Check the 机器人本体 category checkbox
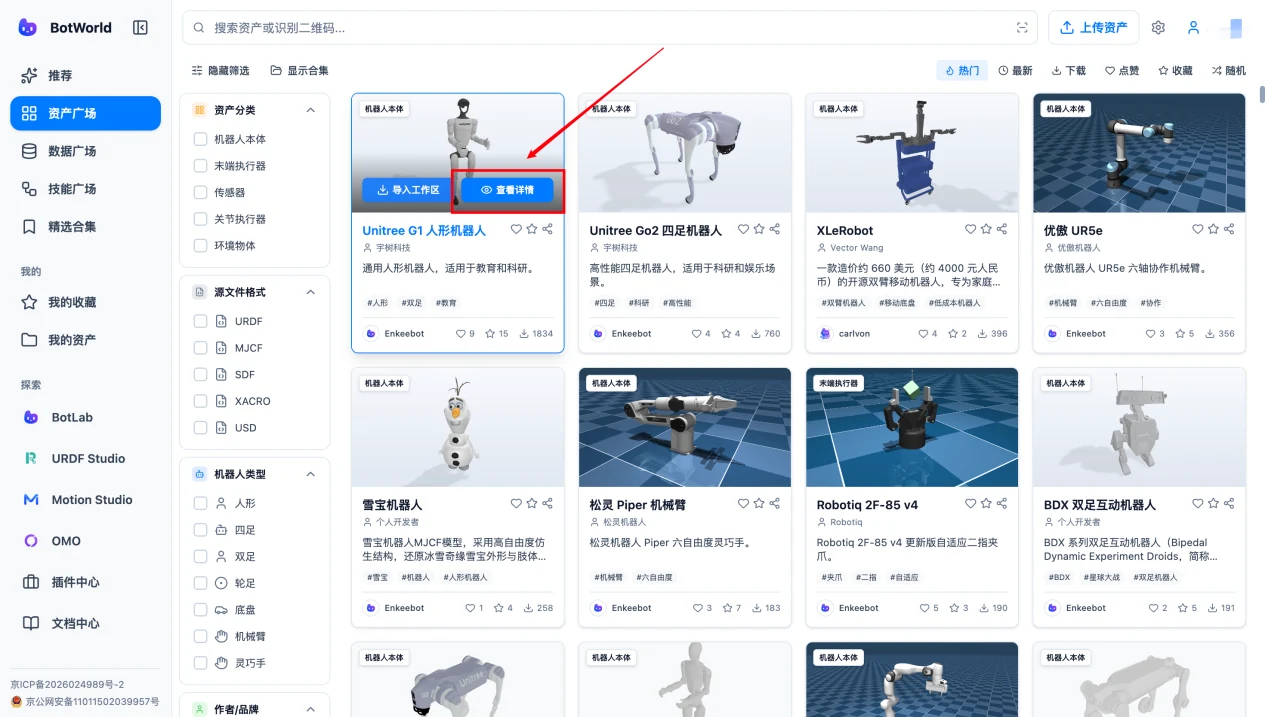Image resolution: width=1265 pixels, height=717 pixels. click(x=200, y=139)
